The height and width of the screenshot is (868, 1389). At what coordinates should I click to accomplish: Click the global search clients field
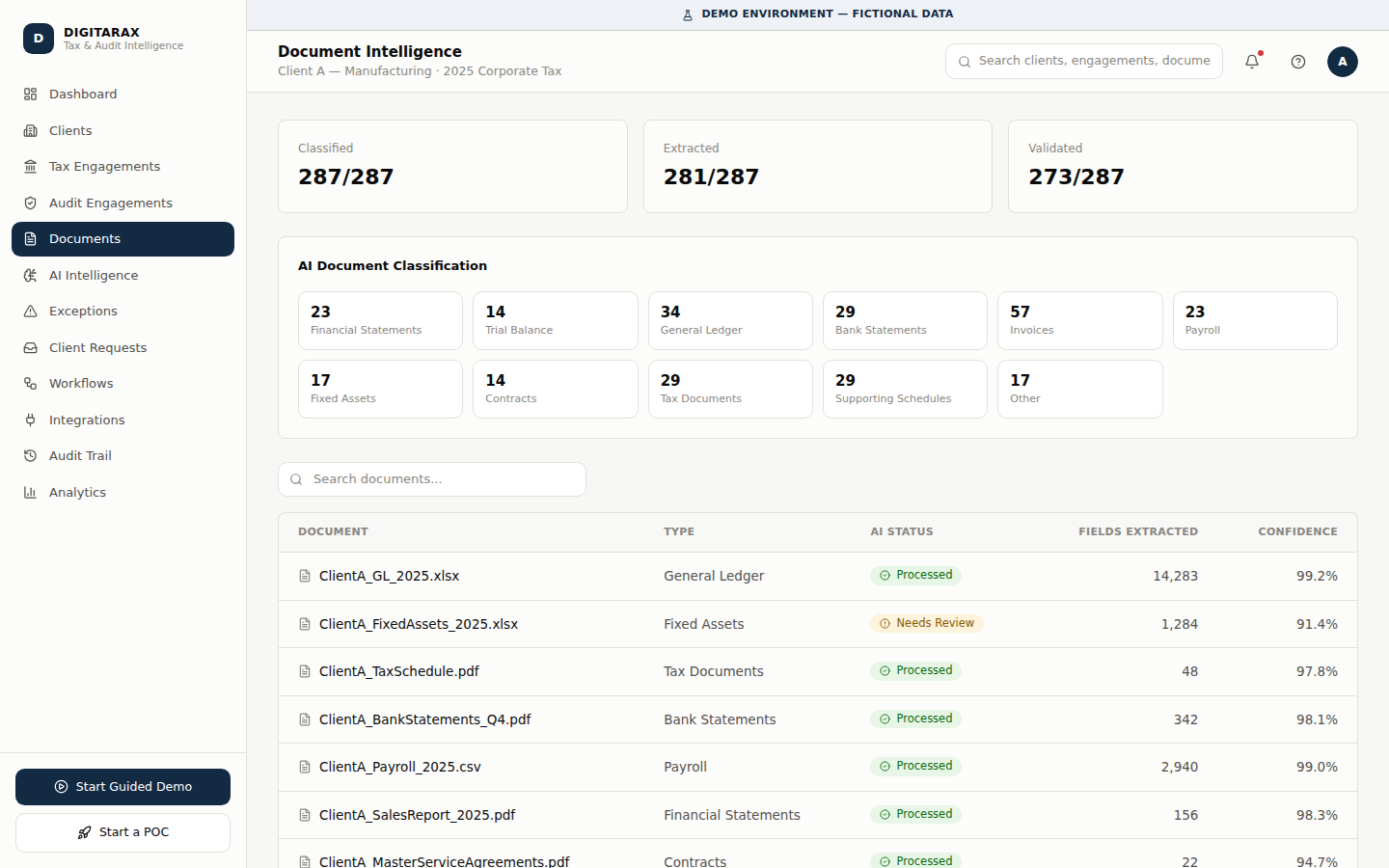pyautogui.click(x=1084, y=61)
